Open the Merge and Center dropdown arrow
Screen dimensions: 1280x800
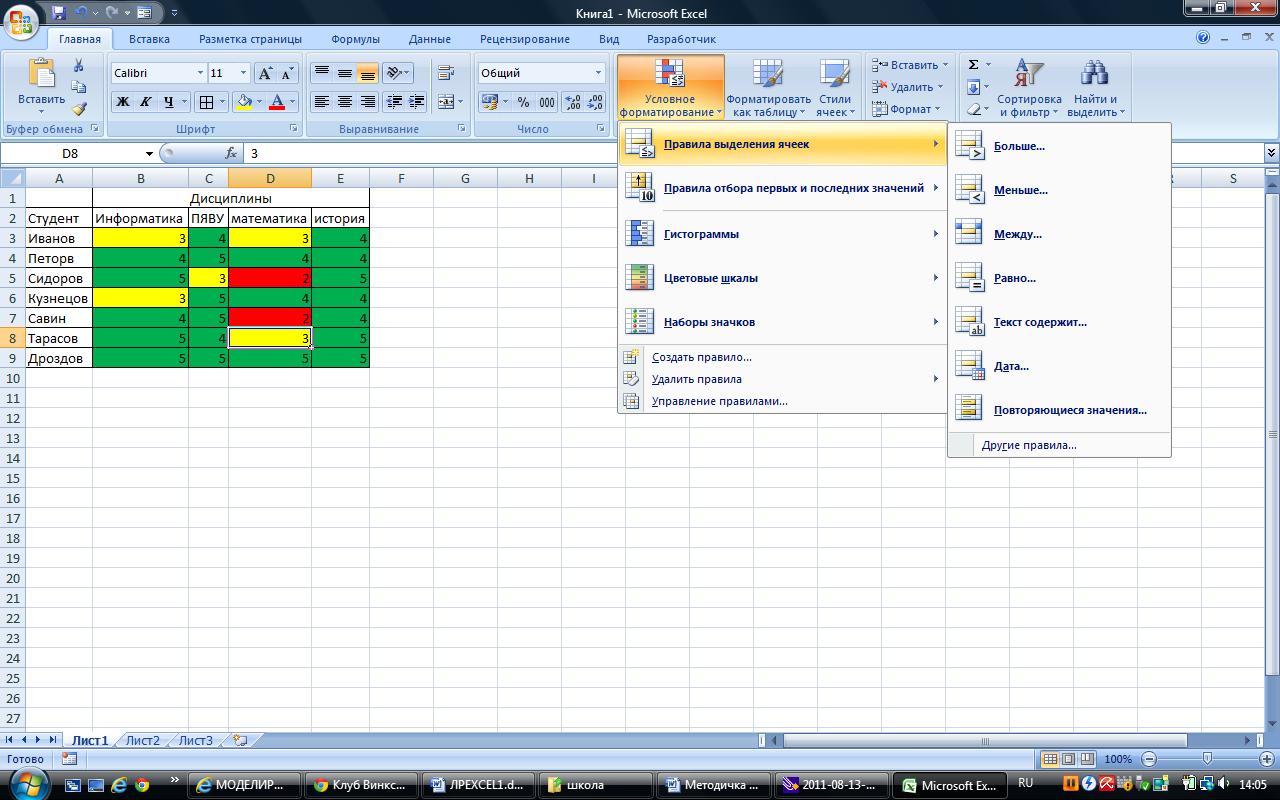point(459,102)
